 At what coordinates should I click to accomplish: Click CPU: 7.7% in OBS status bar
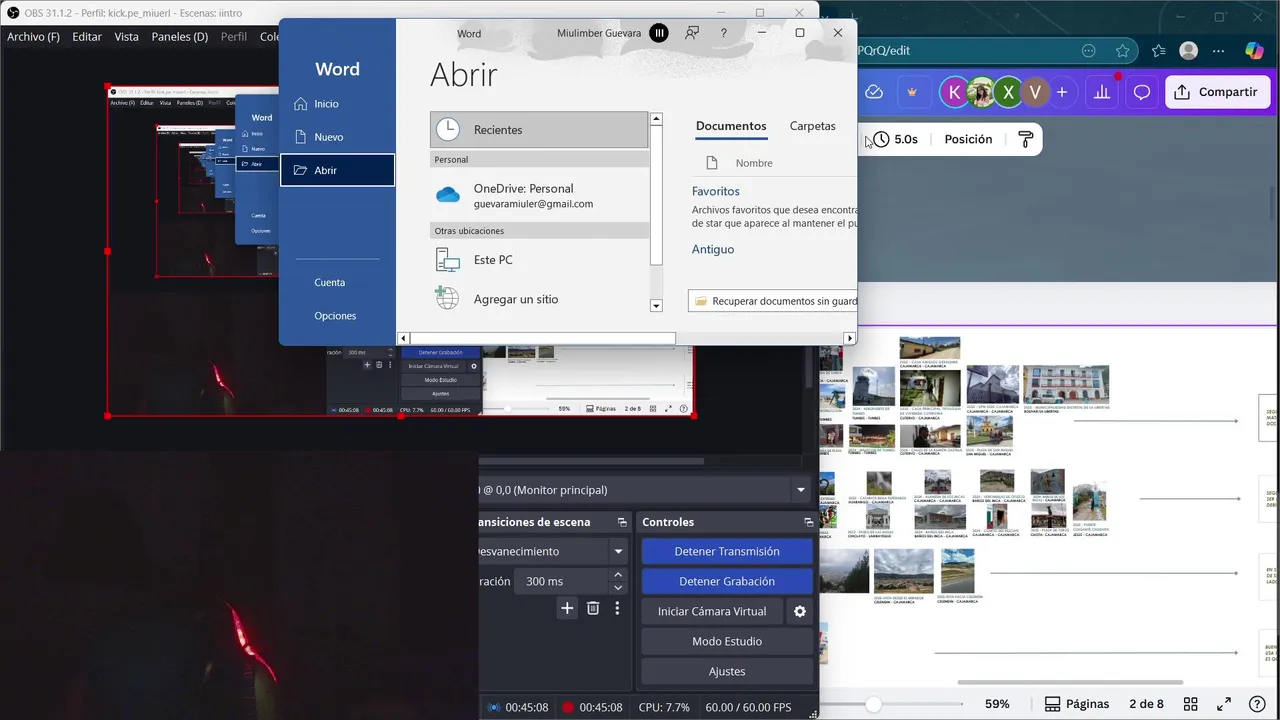pos(664,707)
